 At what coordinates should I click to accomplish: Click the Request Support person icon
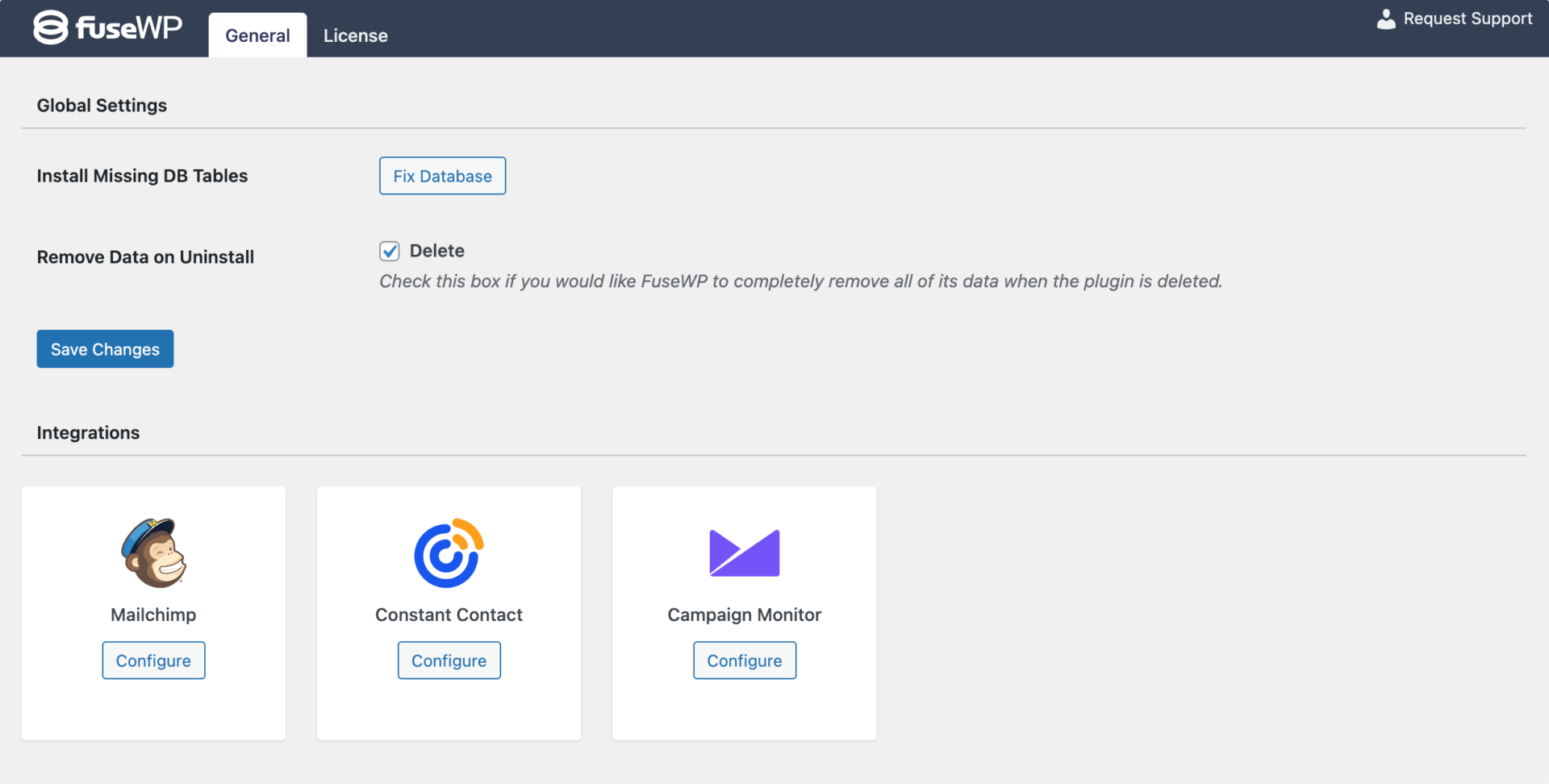[x=1385, y=19]
